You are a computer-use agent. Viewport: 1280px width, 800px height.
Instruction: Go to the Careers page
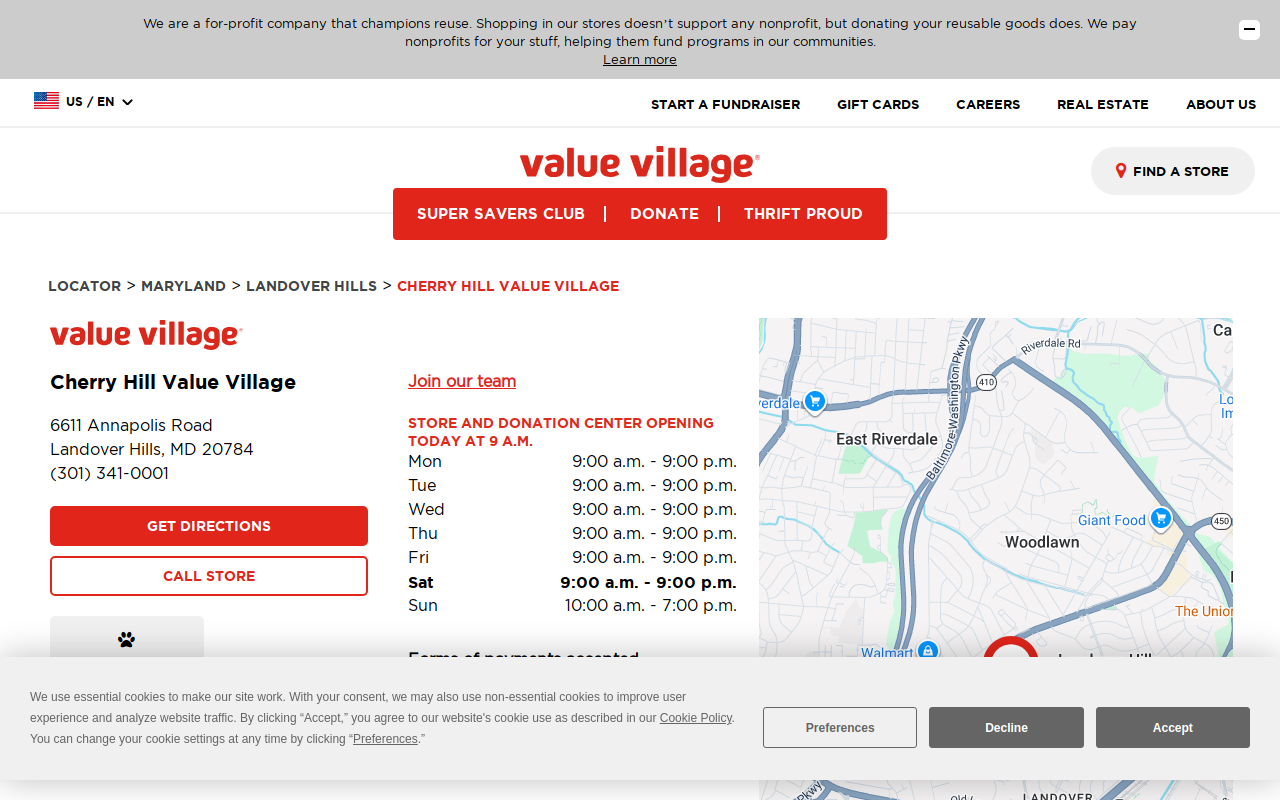tap(988, 104)
